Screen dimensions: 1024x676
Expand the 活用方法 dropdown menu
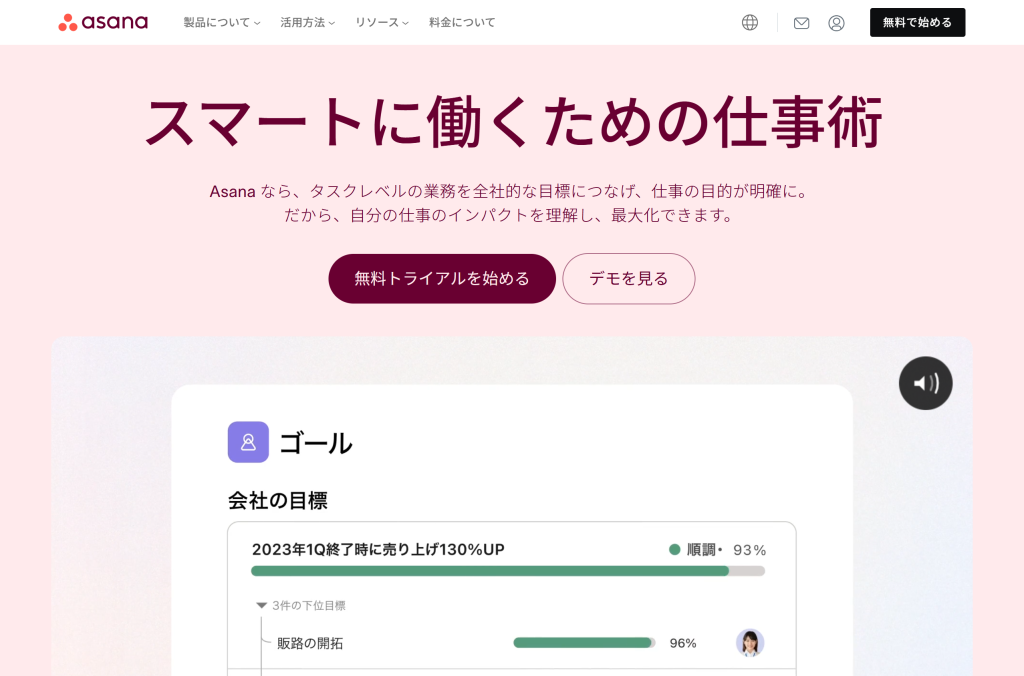pos(308,22)
